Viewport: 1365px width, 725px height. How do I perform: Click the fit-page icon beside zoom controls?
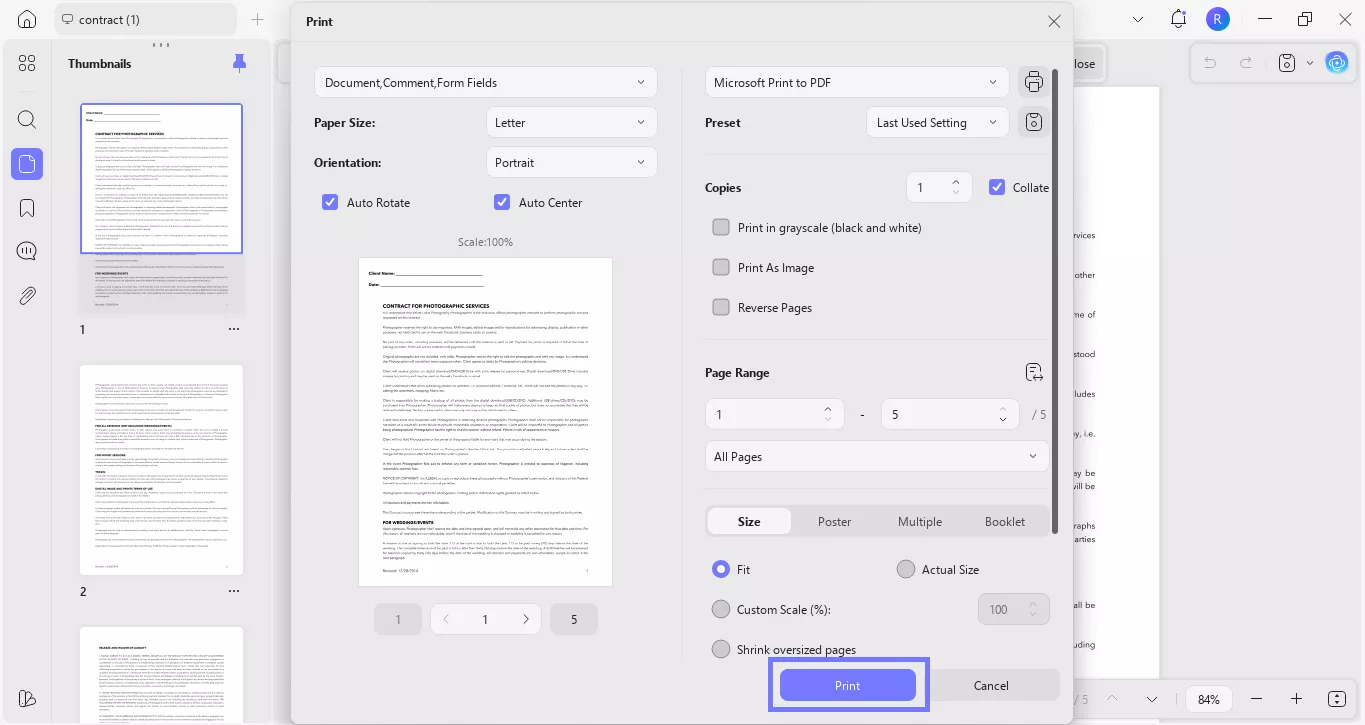[1337, 699]
